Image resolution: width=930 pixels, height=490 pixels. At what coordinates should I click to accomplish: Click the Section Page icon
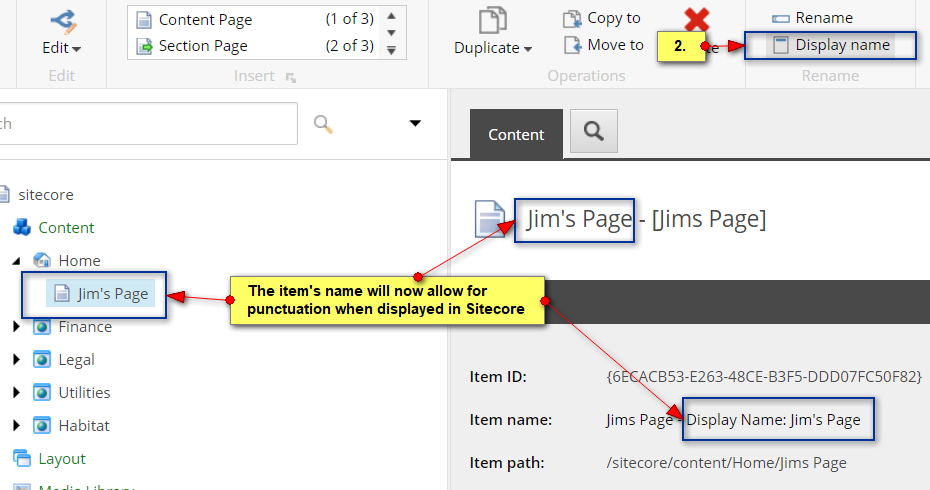tap(144, 46)
